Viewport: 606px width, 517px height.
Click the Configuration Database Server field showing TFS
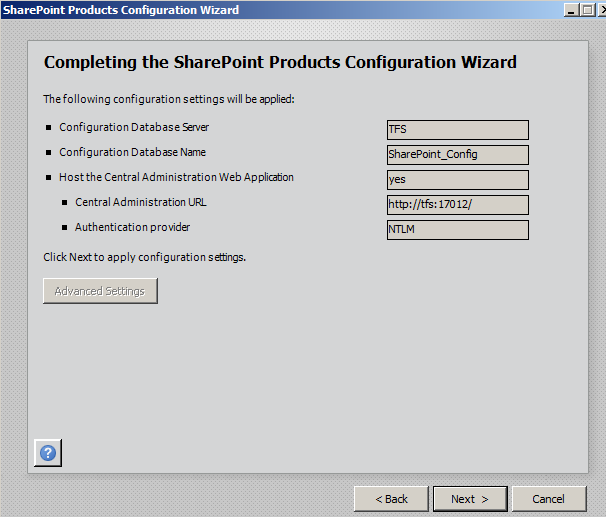click(x=458, y=129)
